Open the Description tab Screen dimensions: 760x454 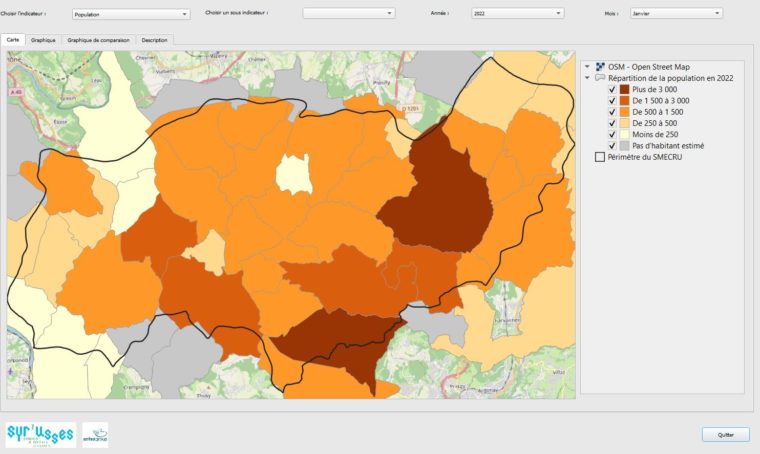[x=155, y=40]
